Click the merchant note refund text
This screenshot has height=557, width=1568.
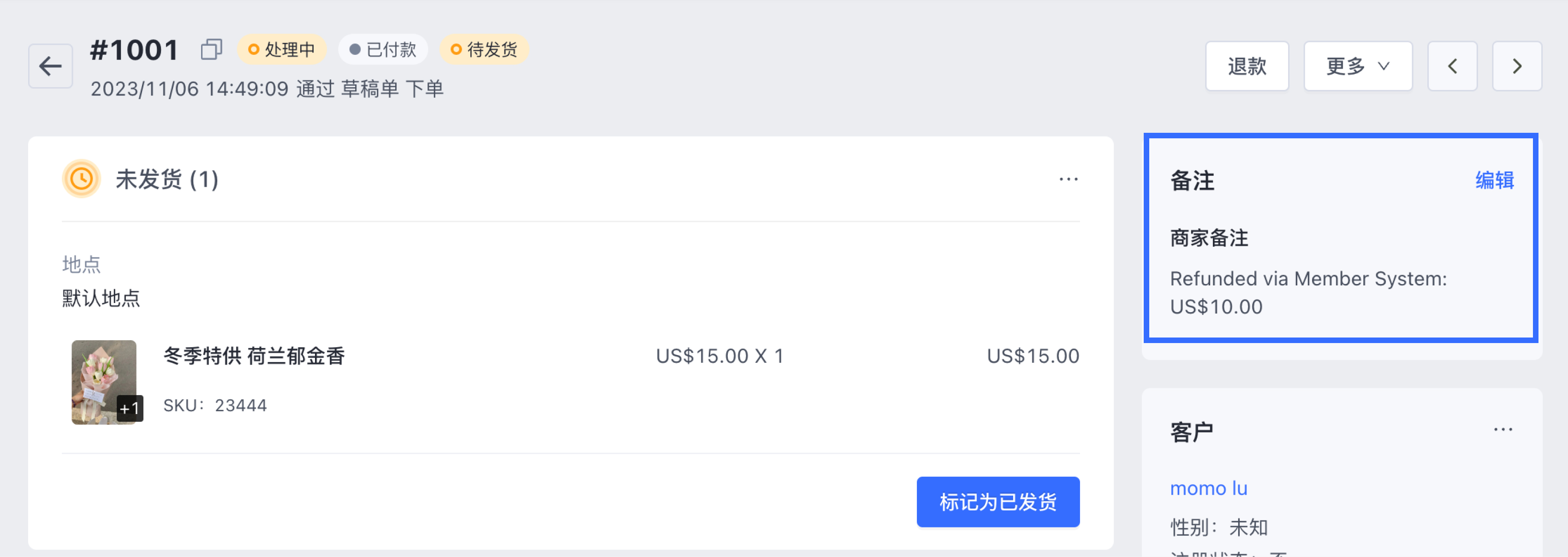click(x=1308, y=293)
